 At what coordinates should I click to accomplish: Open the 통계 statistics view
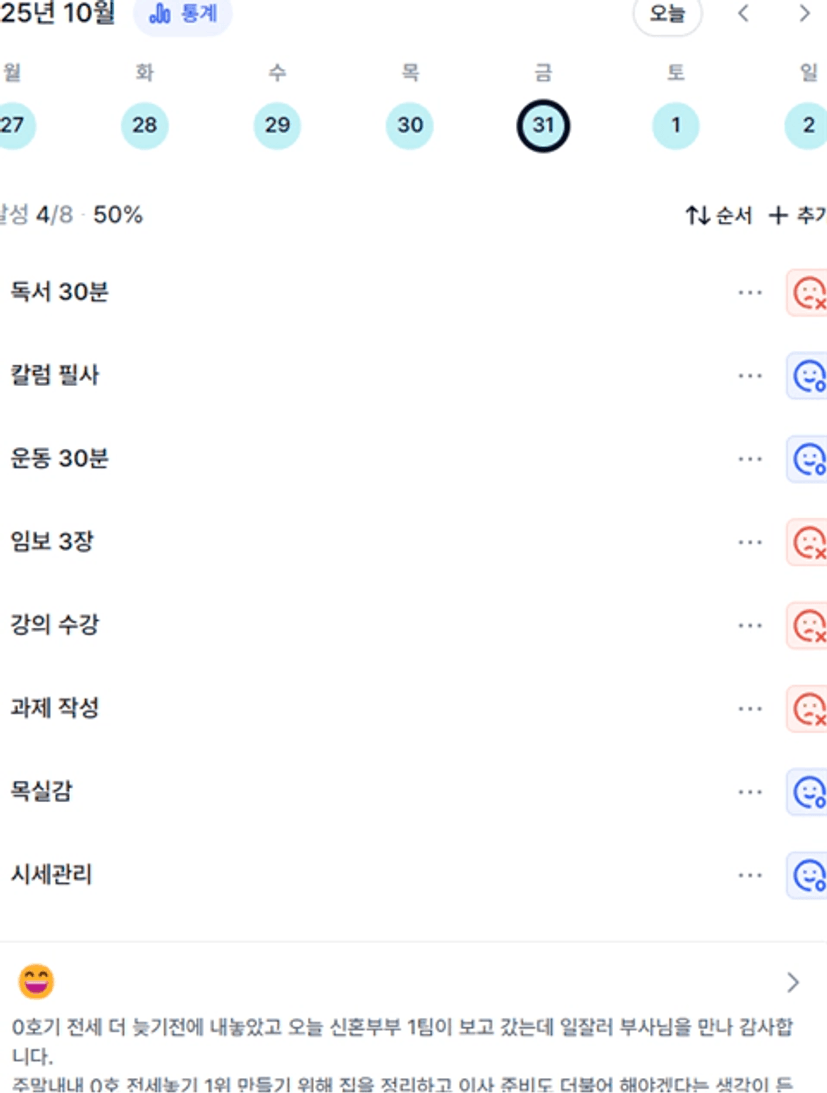tap(183, 15)
